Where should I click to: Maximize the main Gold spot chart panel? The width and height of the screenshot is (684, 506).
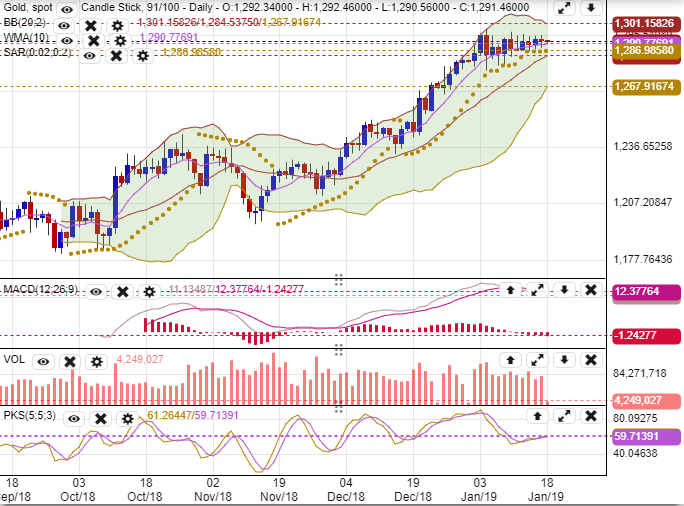(564, 8)
